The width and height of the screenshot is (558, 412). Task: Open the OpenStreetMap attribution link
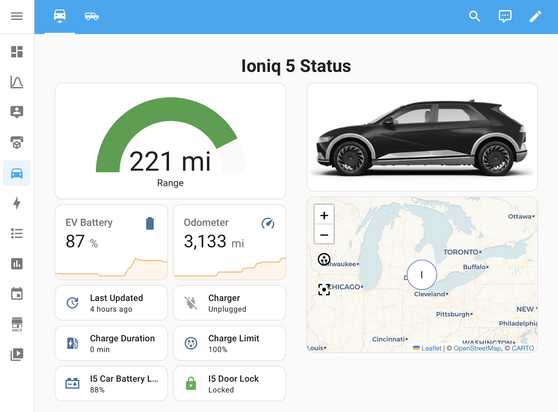click(x=477, y=348)
